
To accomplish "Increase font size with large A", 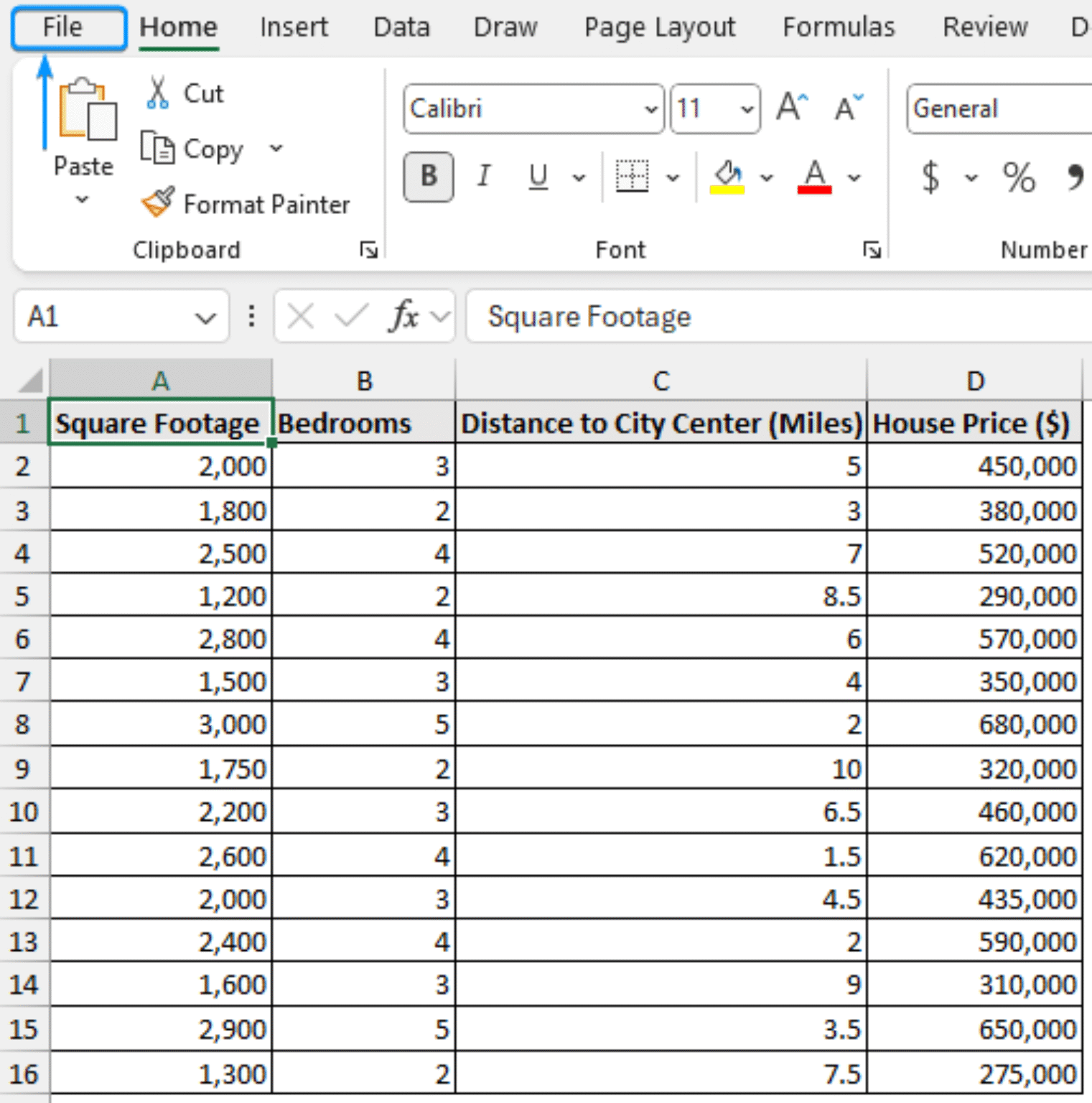I will [792, 108].
